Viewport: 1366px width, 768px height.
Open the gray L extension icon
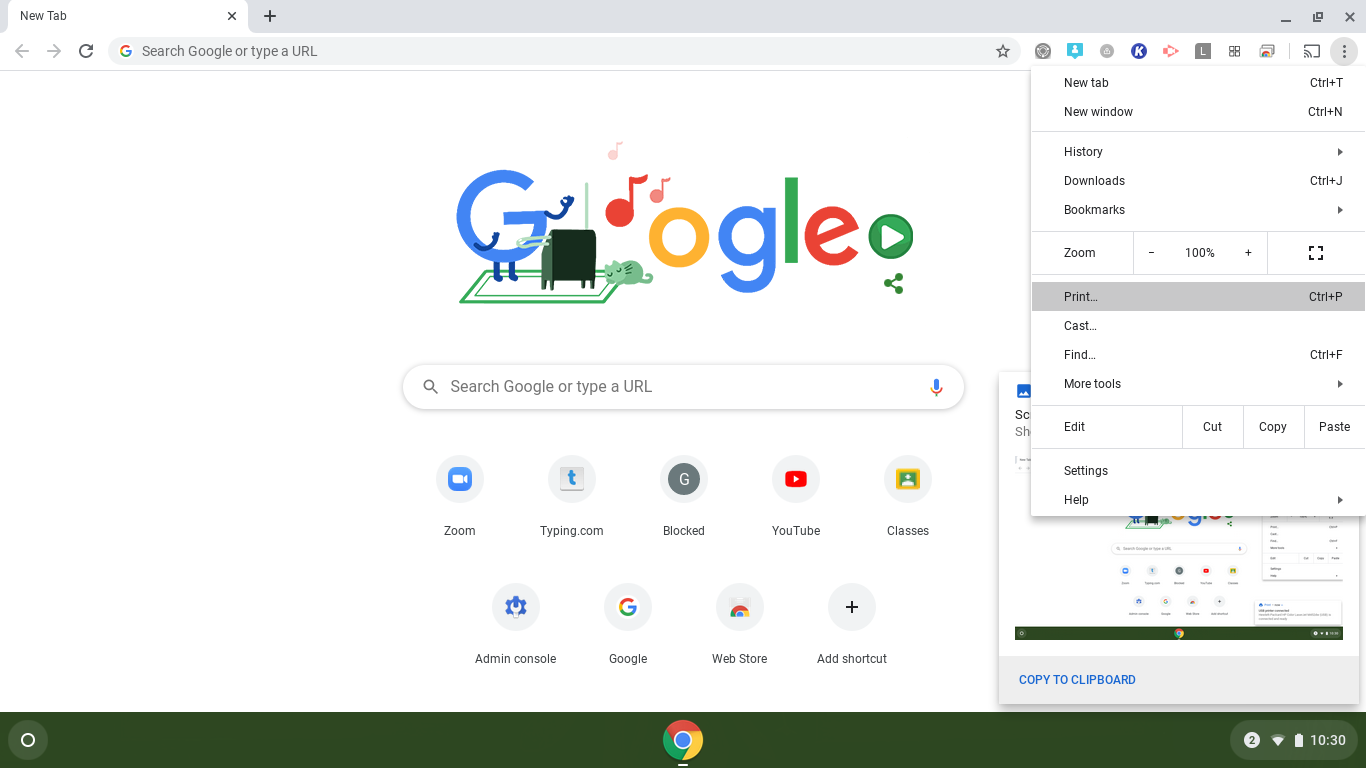[x=1203, y=51]
